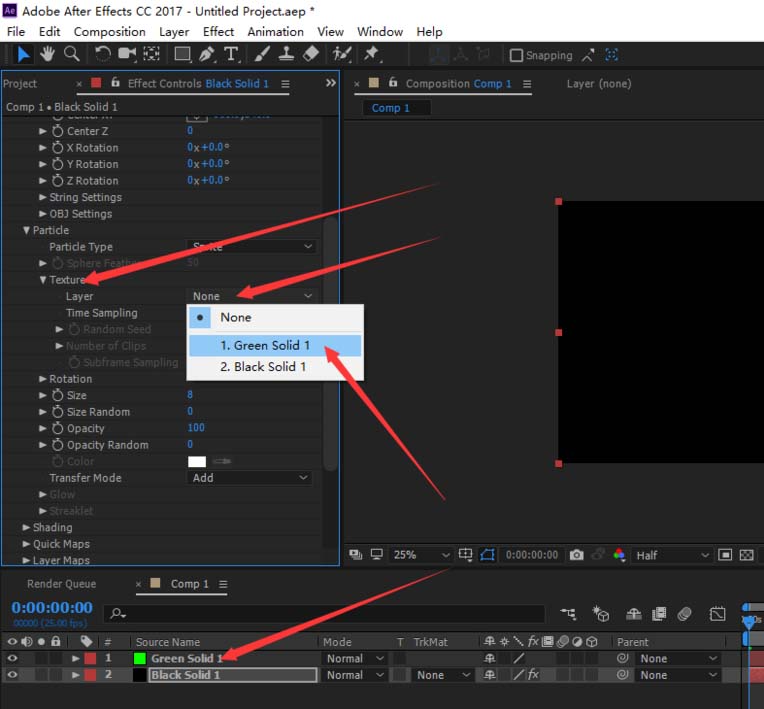Choose the Type text tool
The image size is (764, 709).
[x=231, y=54]
